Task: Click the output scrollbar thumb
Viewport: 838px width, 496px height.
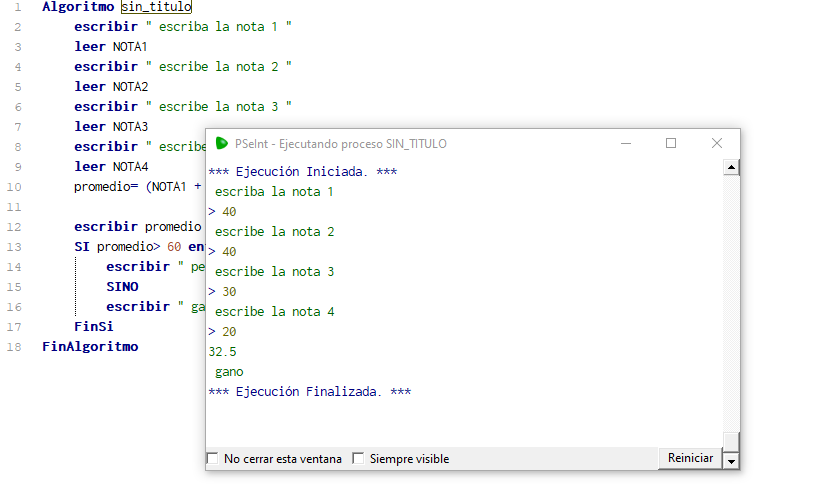Action: tap(731, 442)
